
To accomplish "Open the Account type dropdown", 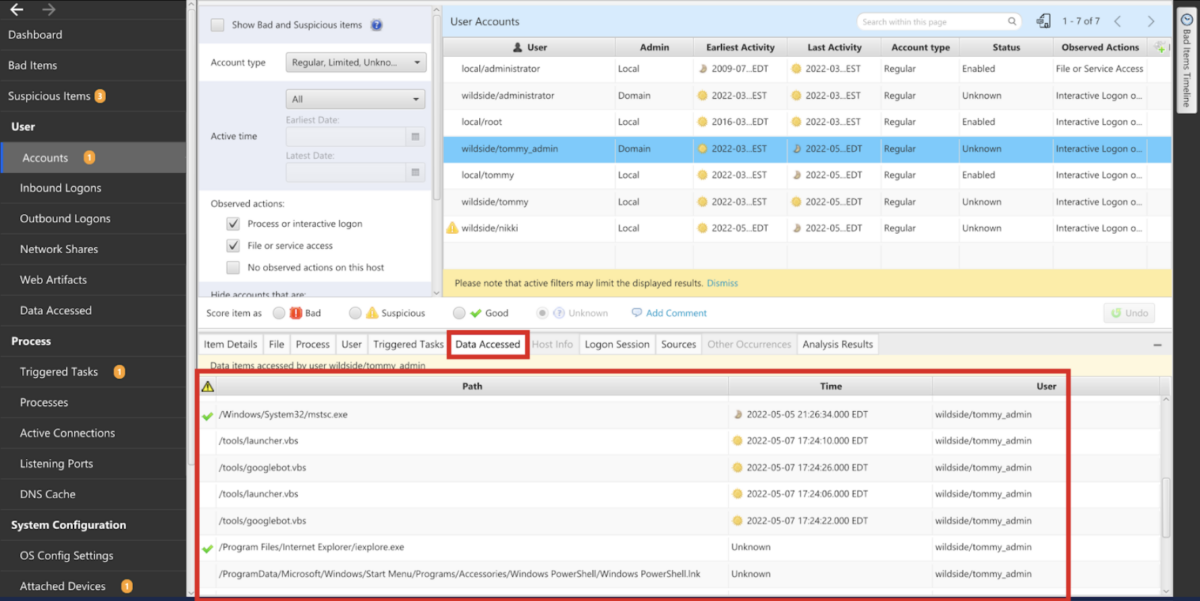I will pos(355,62).
